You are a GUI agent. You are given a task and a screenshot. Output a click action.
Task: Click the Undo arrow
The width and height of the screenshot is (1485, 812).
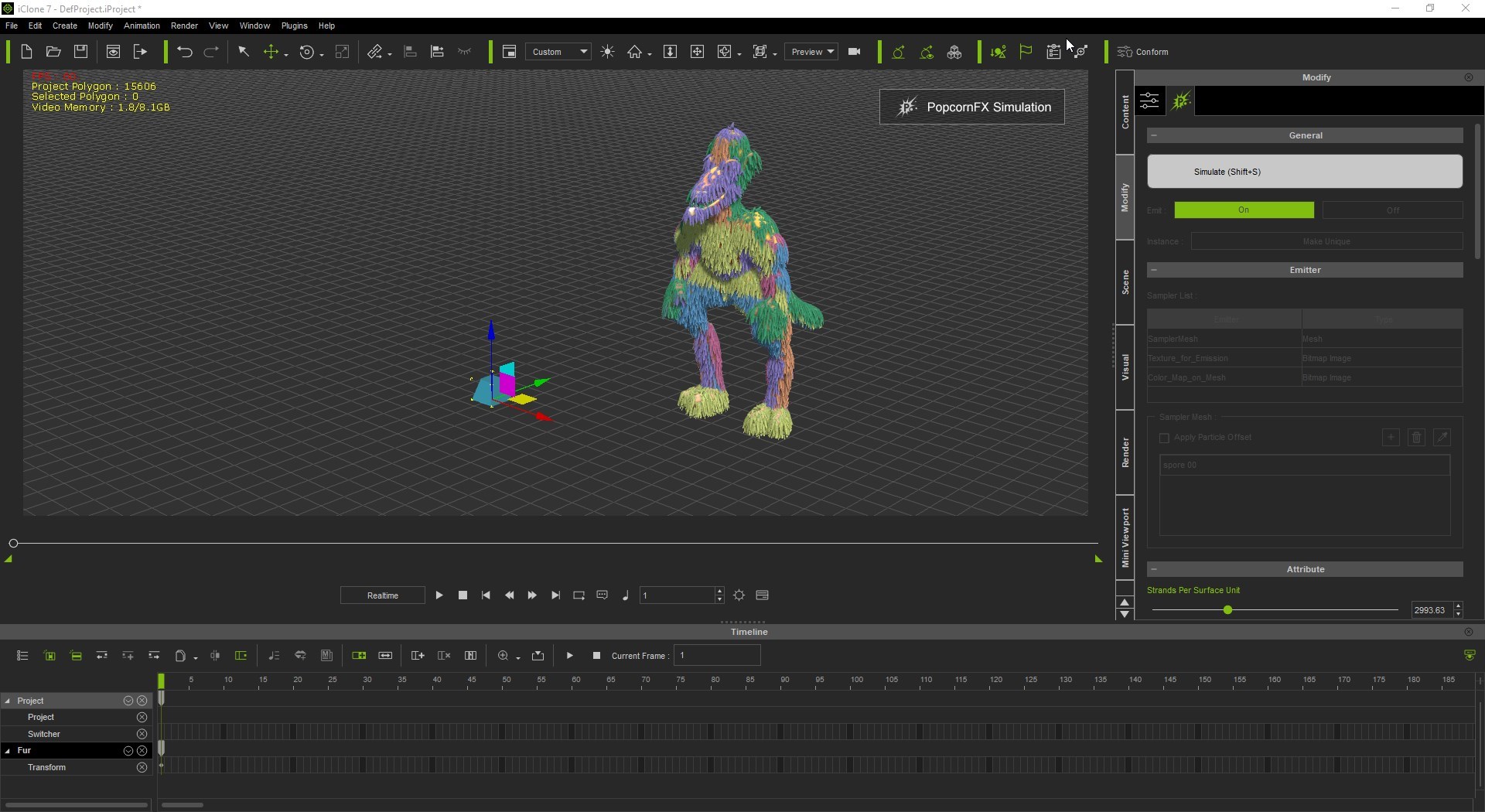(184, 52)
